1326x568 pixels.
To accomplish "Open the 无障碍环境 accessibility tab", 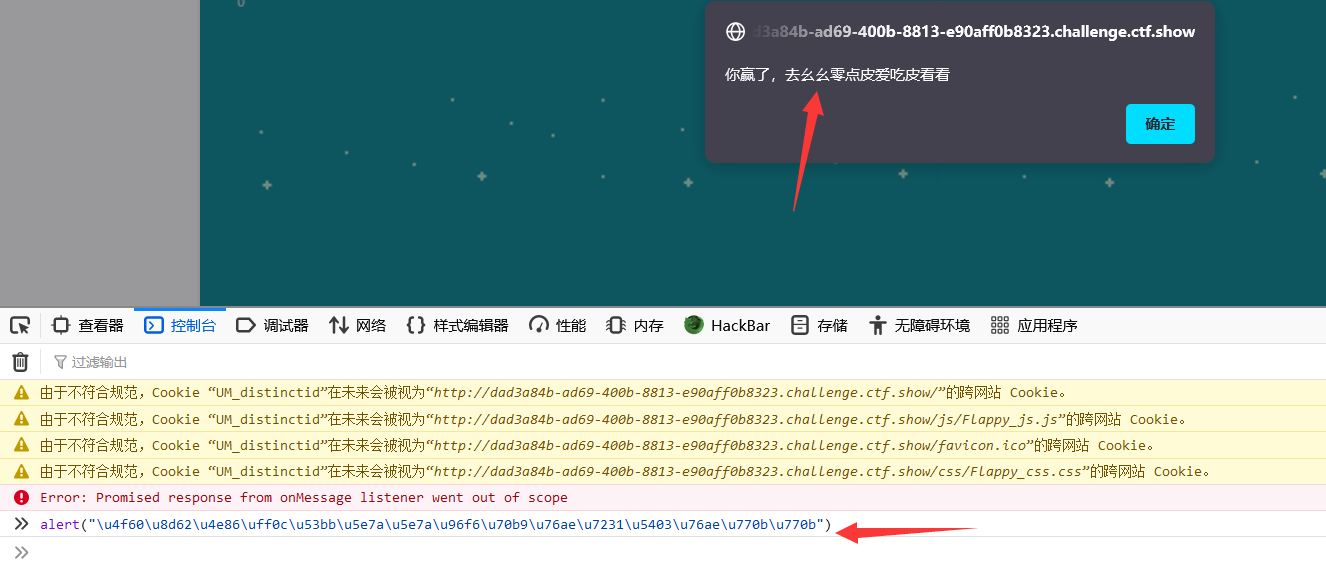I will coord(920,325).
